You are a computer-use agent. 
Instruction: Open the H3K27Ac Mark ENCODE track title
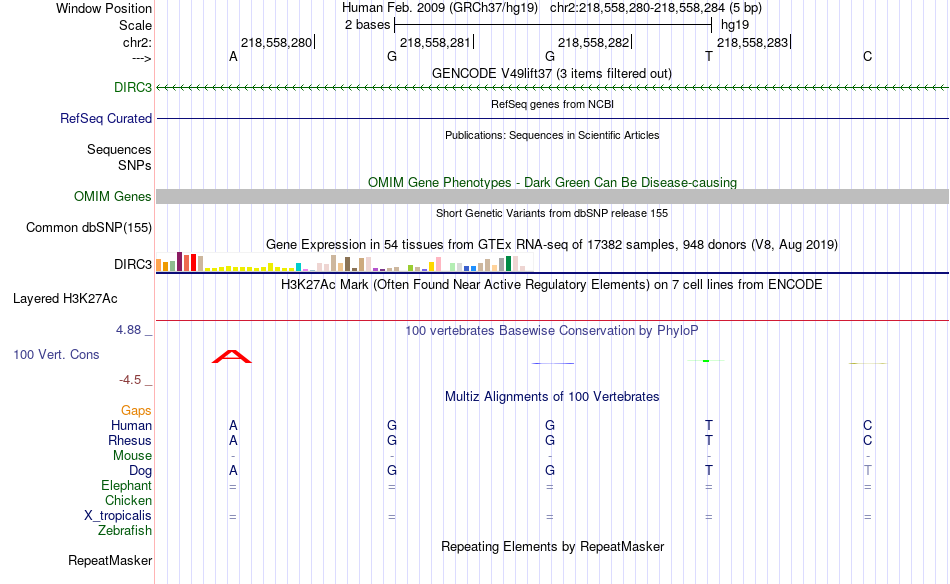(x=552, y=285)
